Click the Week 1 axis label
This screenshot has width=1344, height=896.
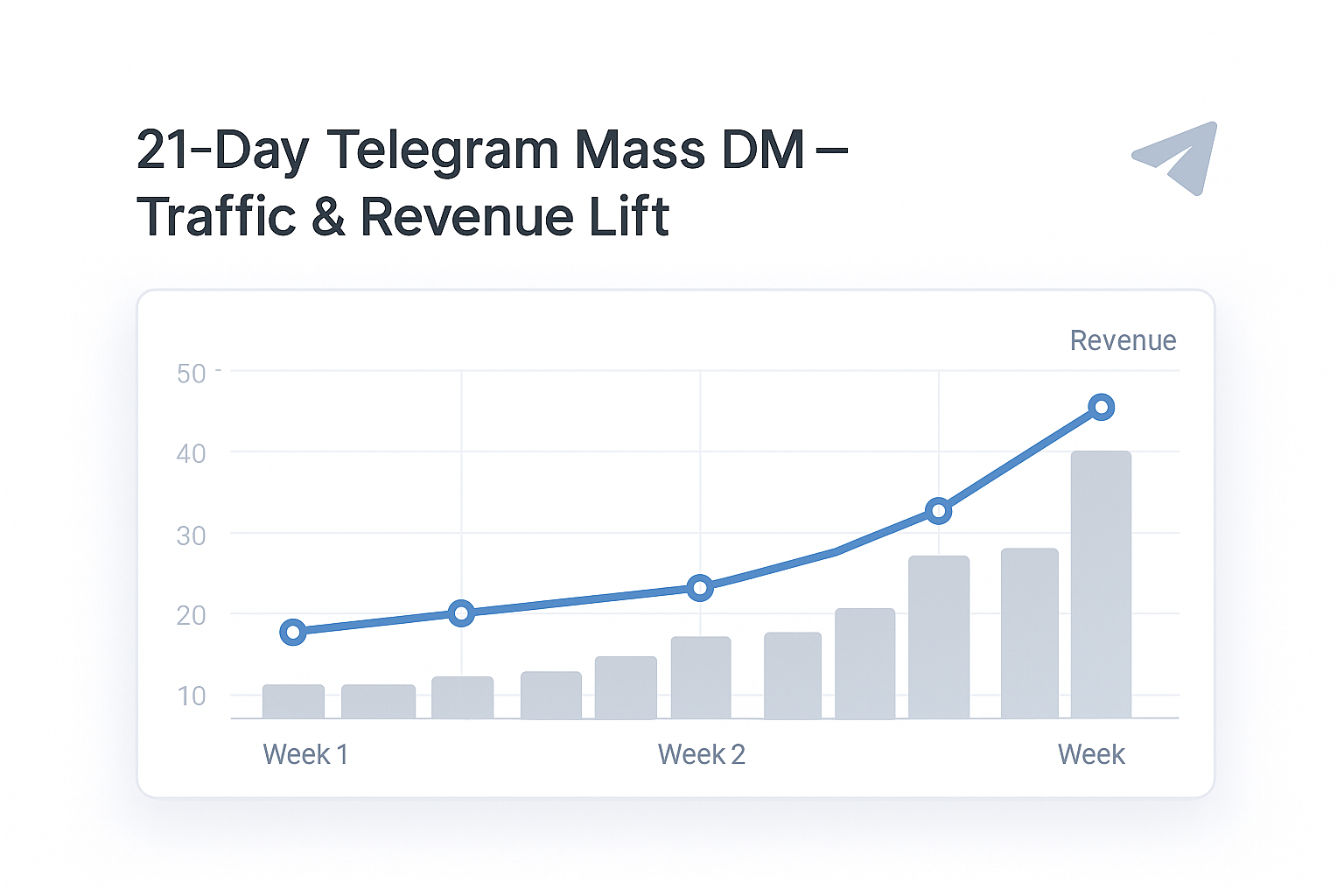(305, 754)
